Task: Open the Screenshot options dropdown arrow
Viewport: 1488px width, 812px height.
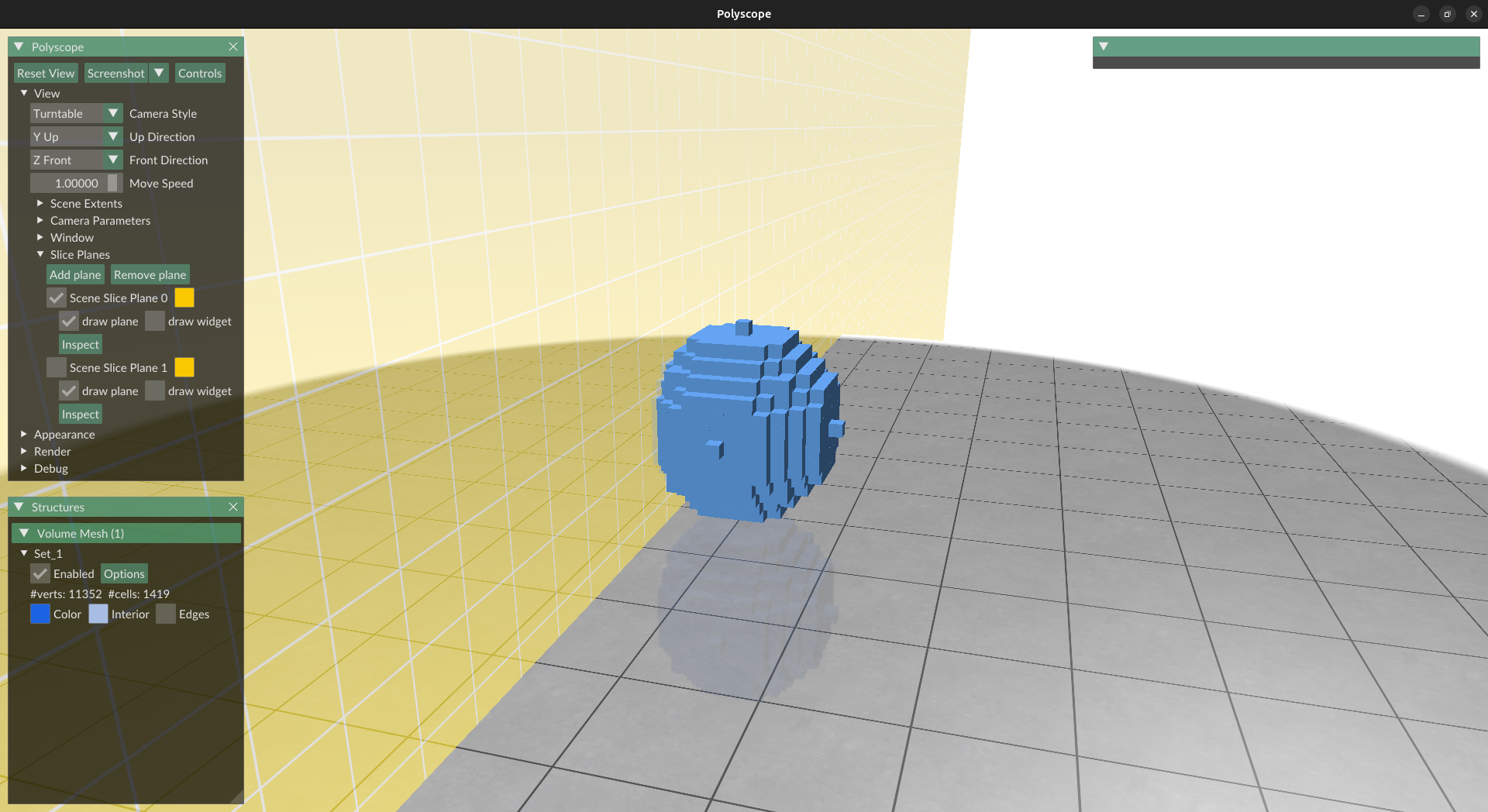Action: pos(159,74)
